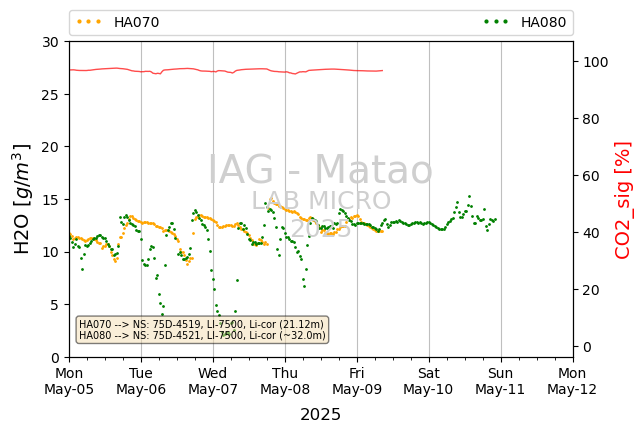Click the right axis value 100
This screenshot has width=644, height=433.
(596, 62)
